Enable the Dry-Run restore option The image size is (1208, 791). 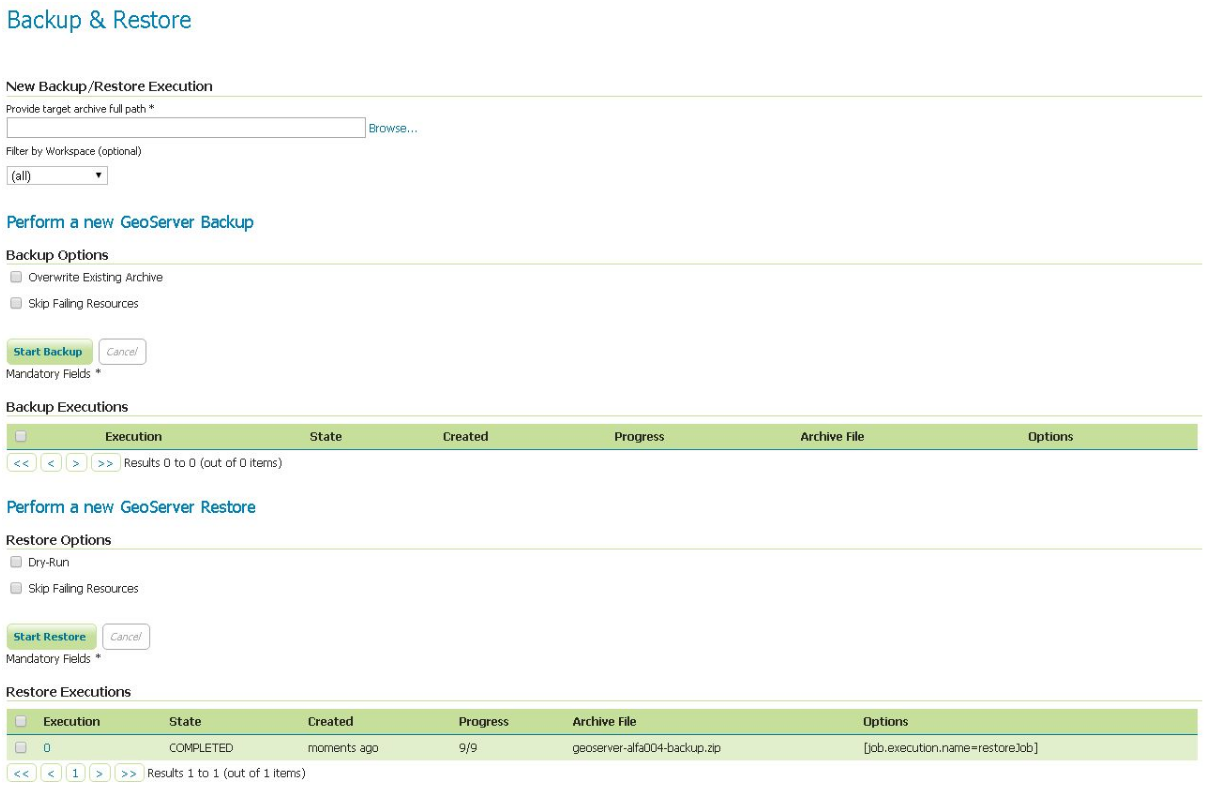click(x=16, y=562)
